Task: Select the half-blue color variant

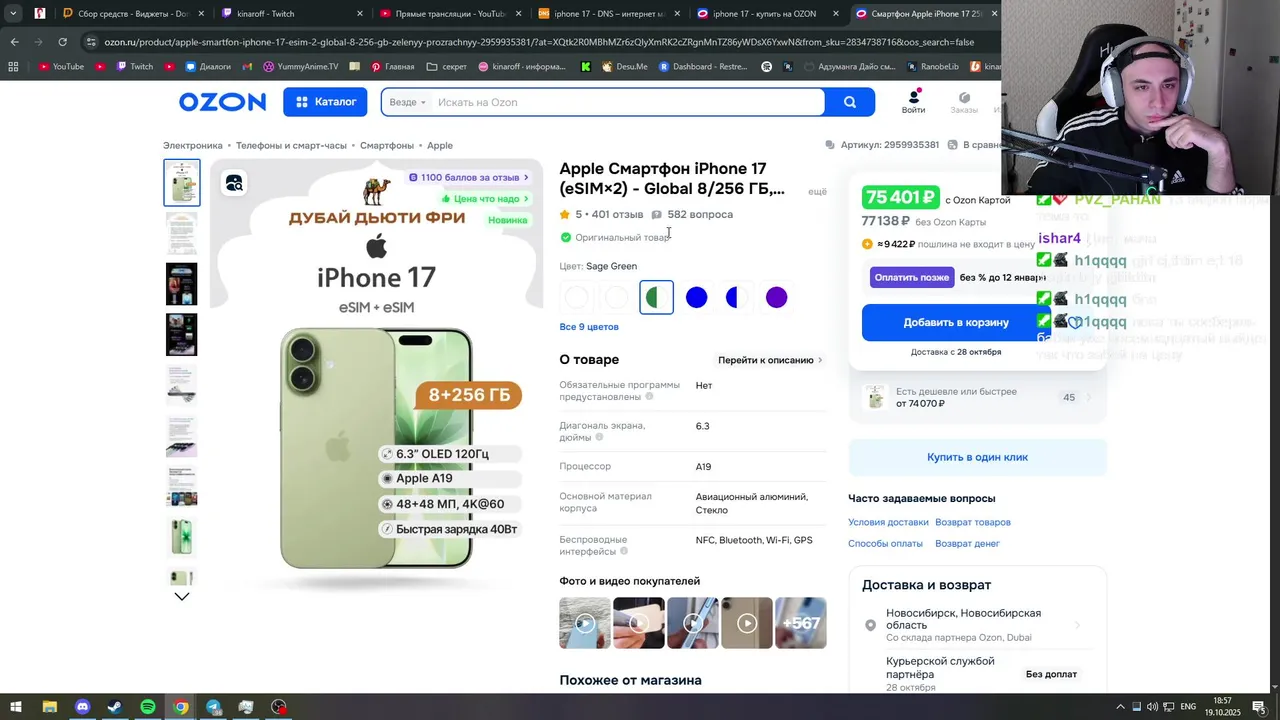Action: tap(737, 297)
